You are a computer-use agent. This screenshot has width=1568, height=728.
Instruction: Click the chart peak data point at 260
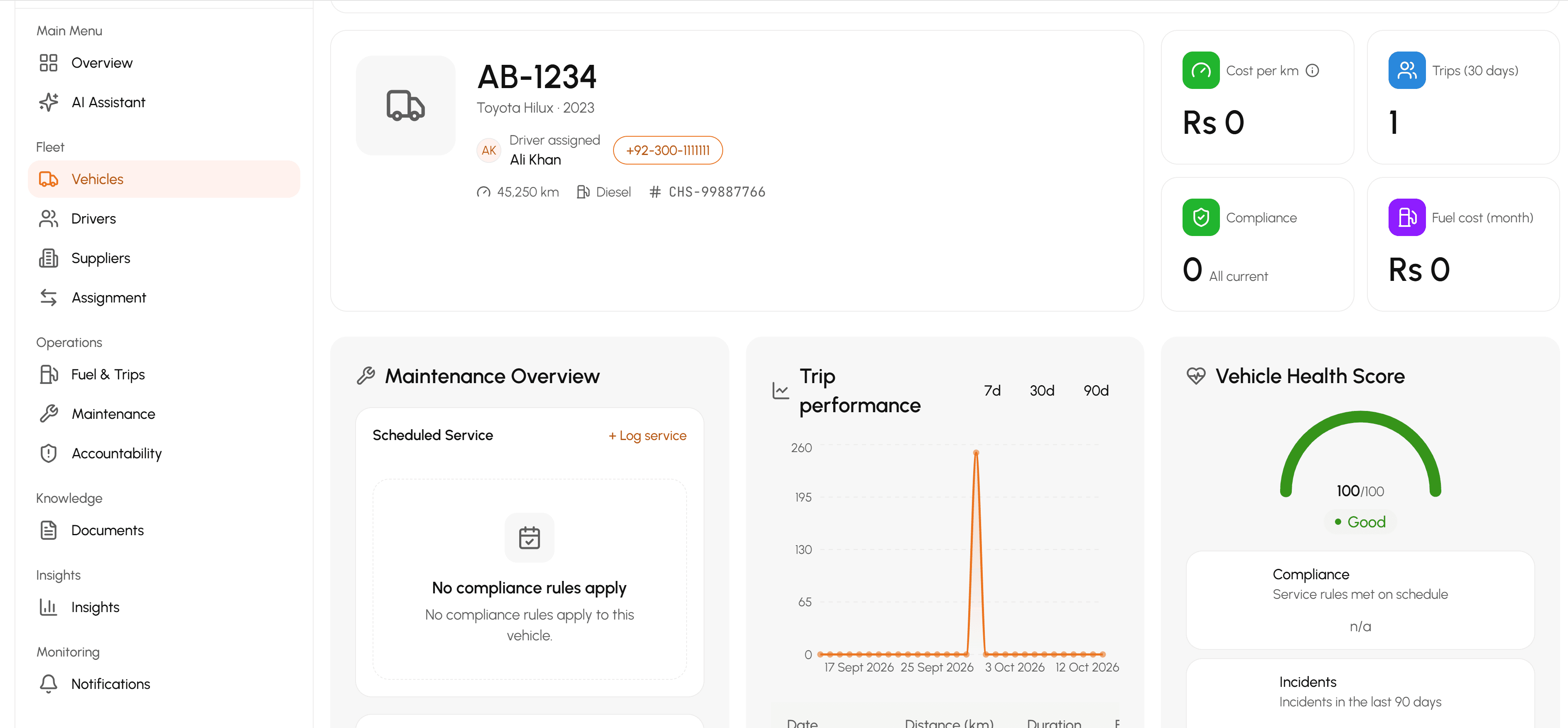pos(976,453)
